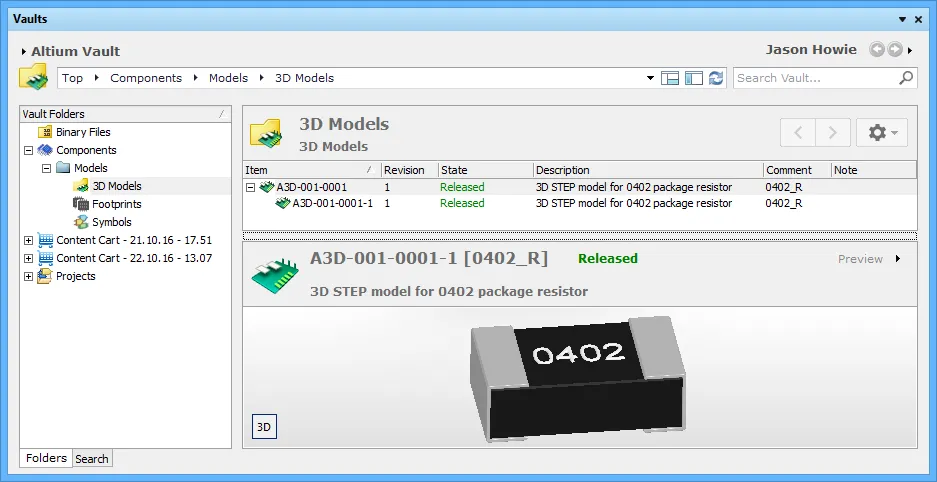Click Released state of A3D-001-0001-1 row

(462, 203)
